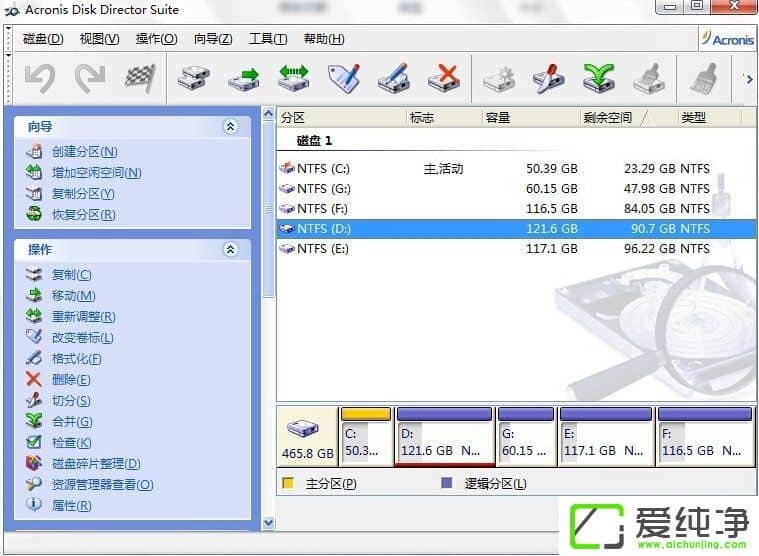
Task: Click the defragment icon beside 磁盘碎片整理
Action: pos(33,463)
